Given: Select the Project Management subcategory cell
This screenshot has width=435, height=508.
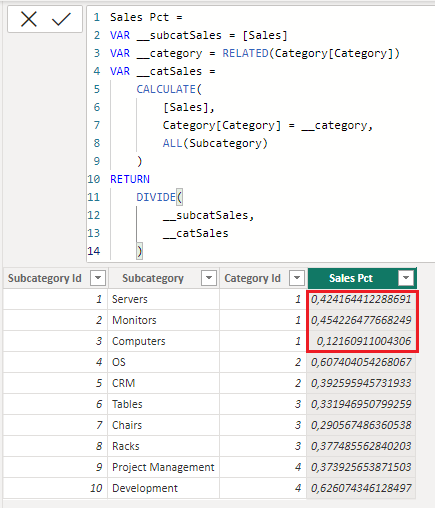Looking at the screenshot, I should [x=164, y=467].
